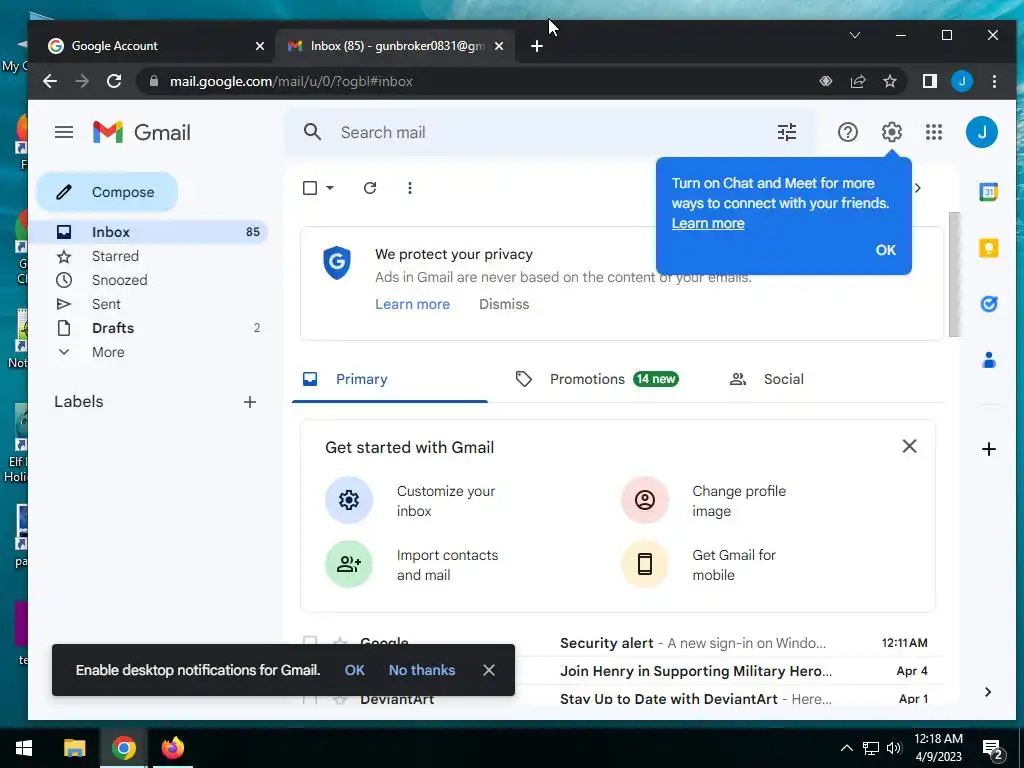Click the Compose button
Image resolution: width=1024 pixels, height=768 pixels.
click(x=107, y=192)
